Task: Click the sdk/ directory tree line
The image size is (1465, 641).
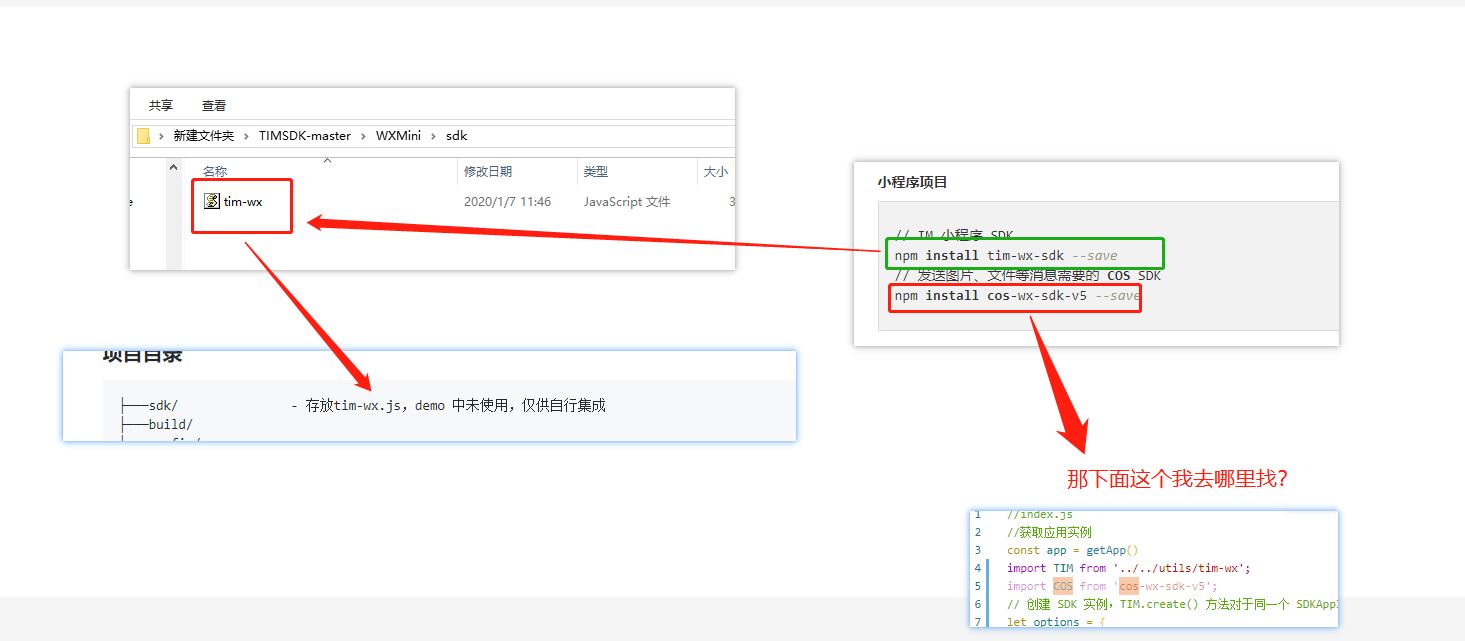Action: (149, 405)
